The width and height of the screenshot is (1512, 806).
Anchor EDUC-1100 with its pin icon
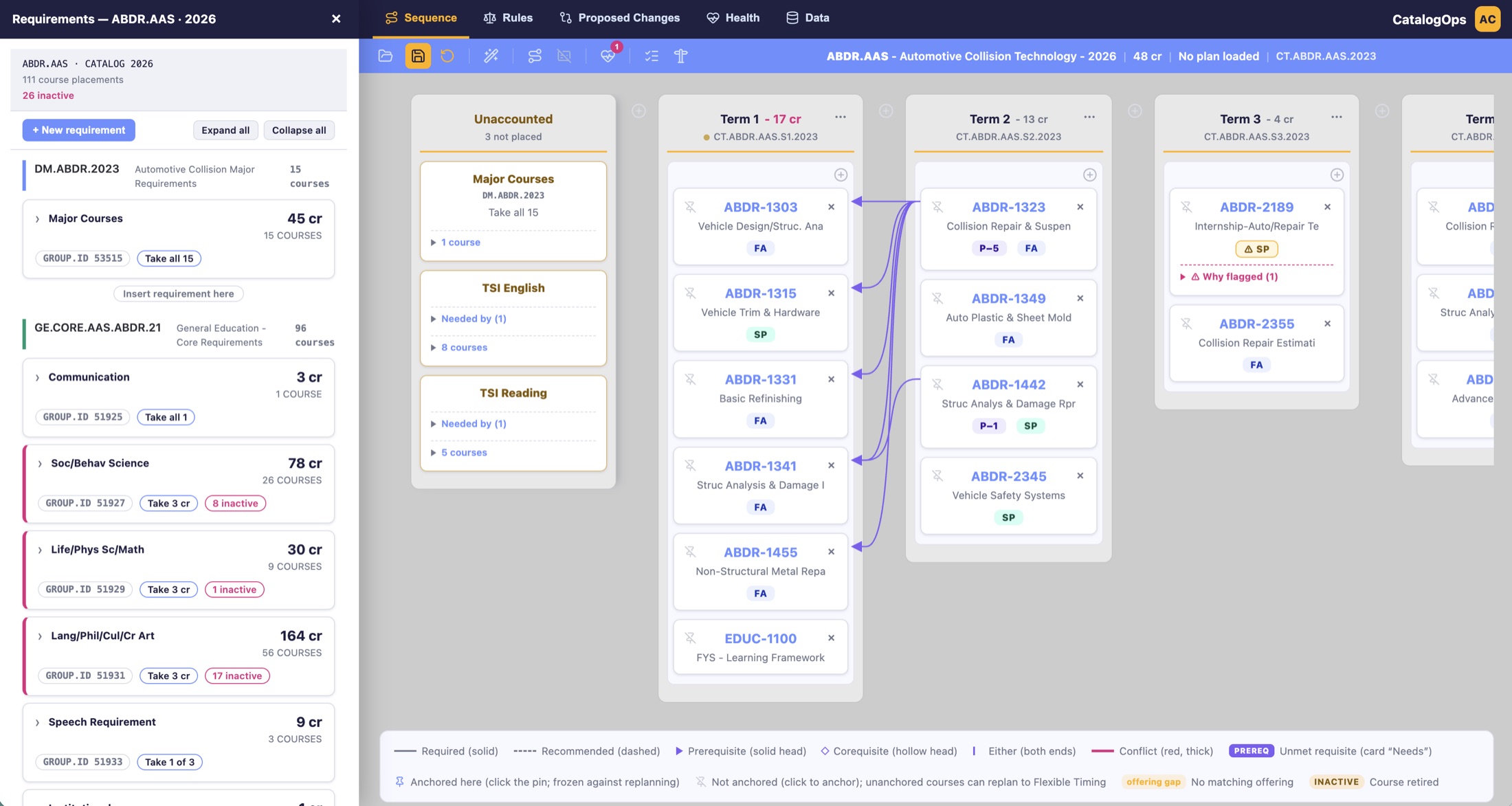click(x=690, y=638)
